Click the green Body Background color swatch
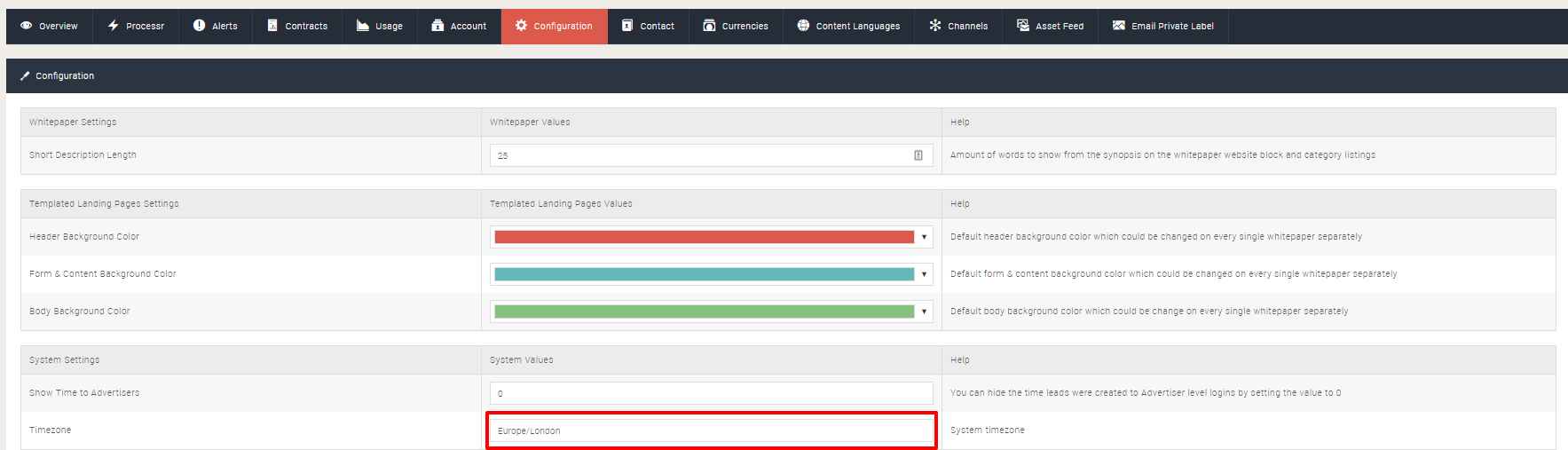The image size is (1568, 450). 704,312
